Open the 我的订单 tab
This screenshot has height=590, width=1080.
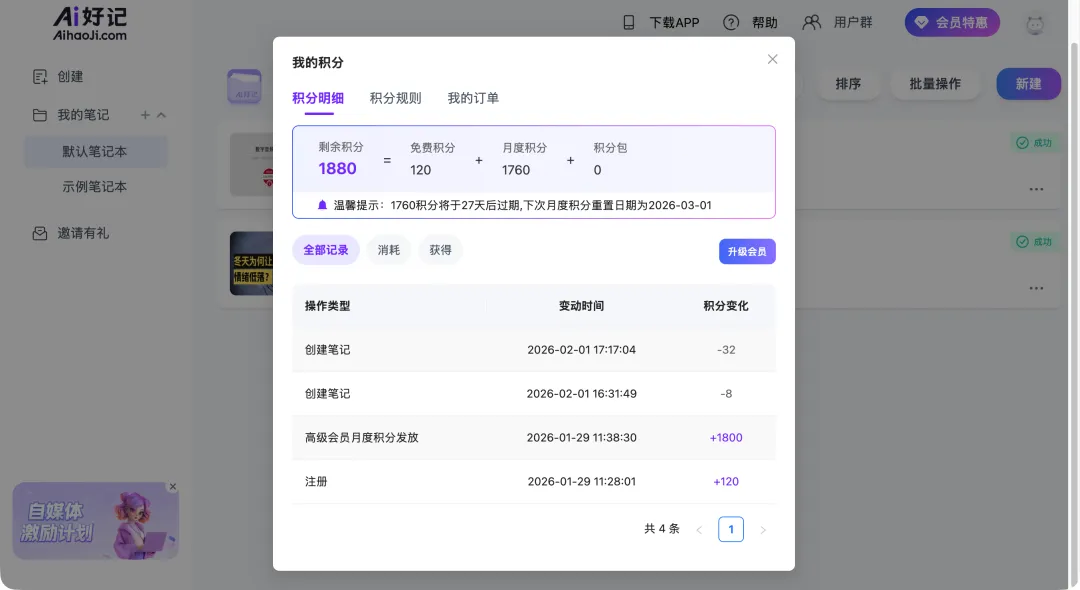tap(473, 98)
